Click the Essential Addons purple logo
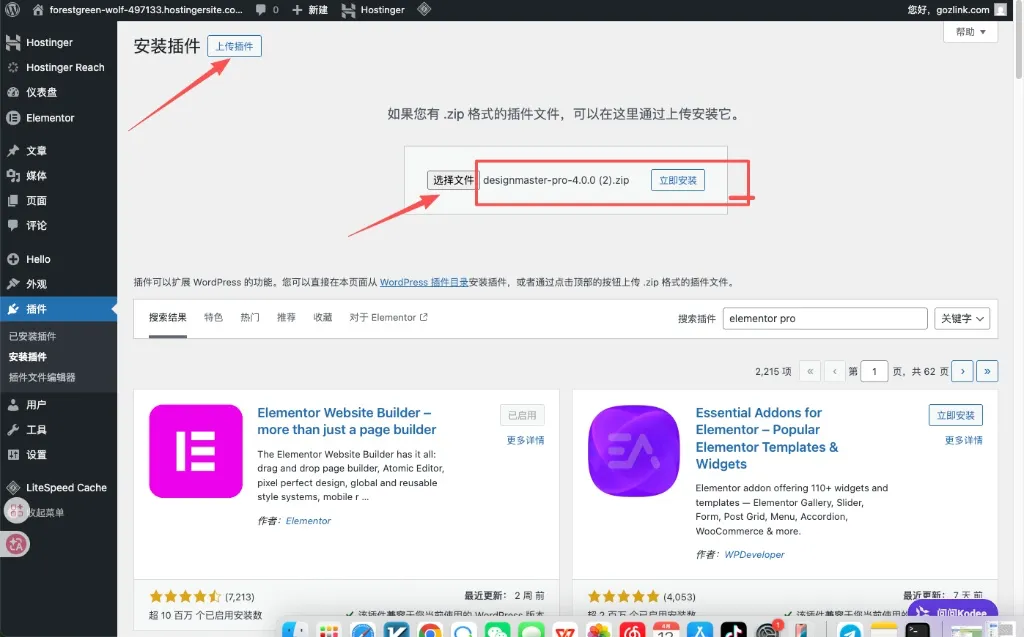The height and width of the screenshot is (637, 1024). pyautogui.click(x=634, y=451)
